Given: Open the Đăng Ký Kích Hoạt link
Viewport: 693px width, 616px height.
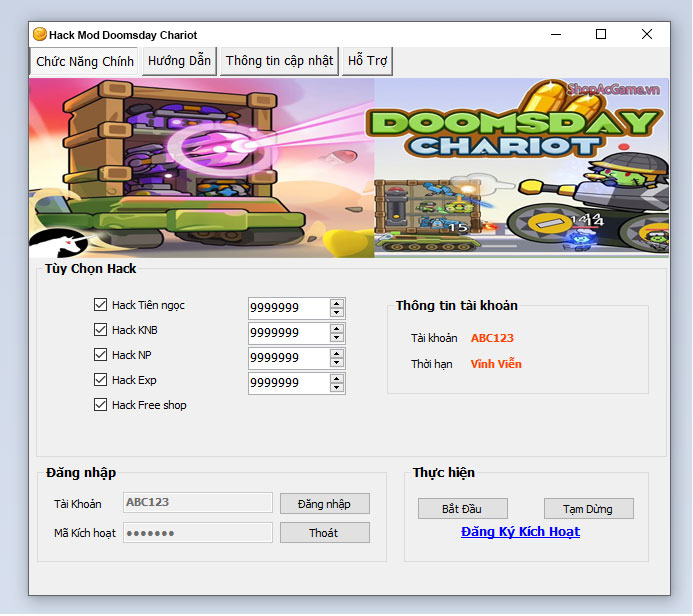Looking at the screenshot, I should click(520, 532).
